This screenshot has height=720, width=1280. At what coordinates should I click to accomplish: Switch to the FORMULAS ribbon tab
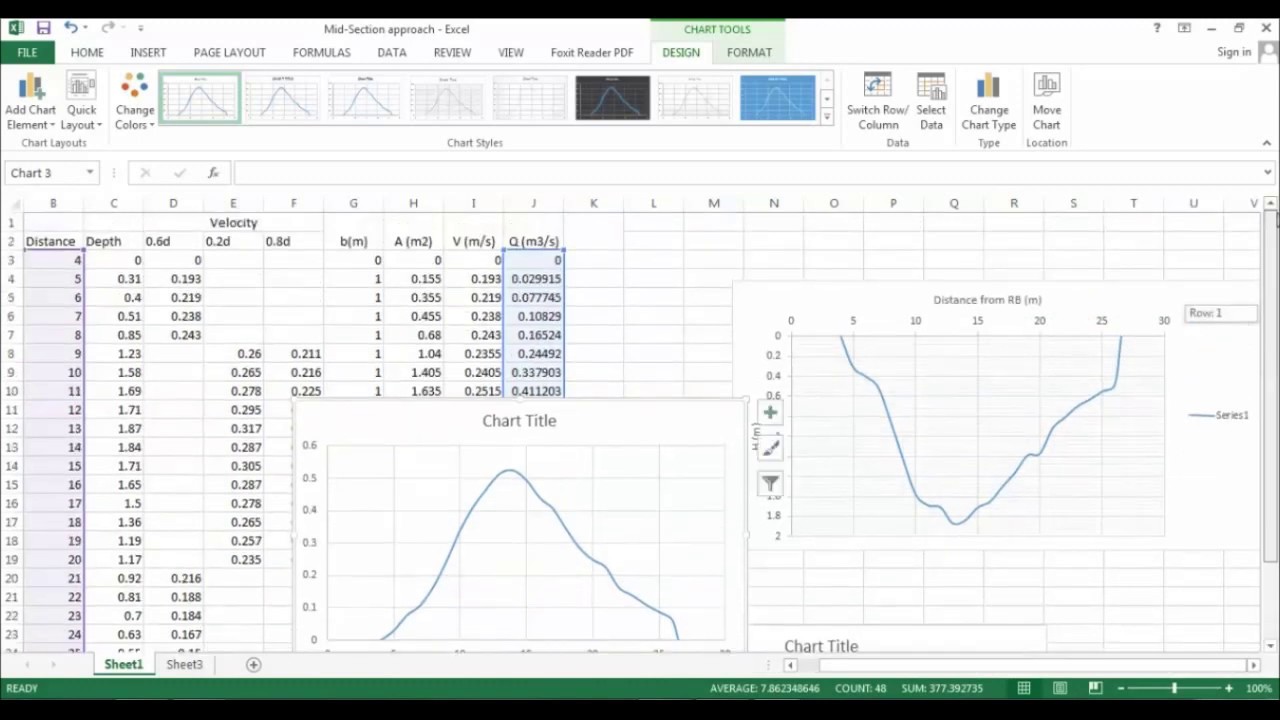pos(321,52)
